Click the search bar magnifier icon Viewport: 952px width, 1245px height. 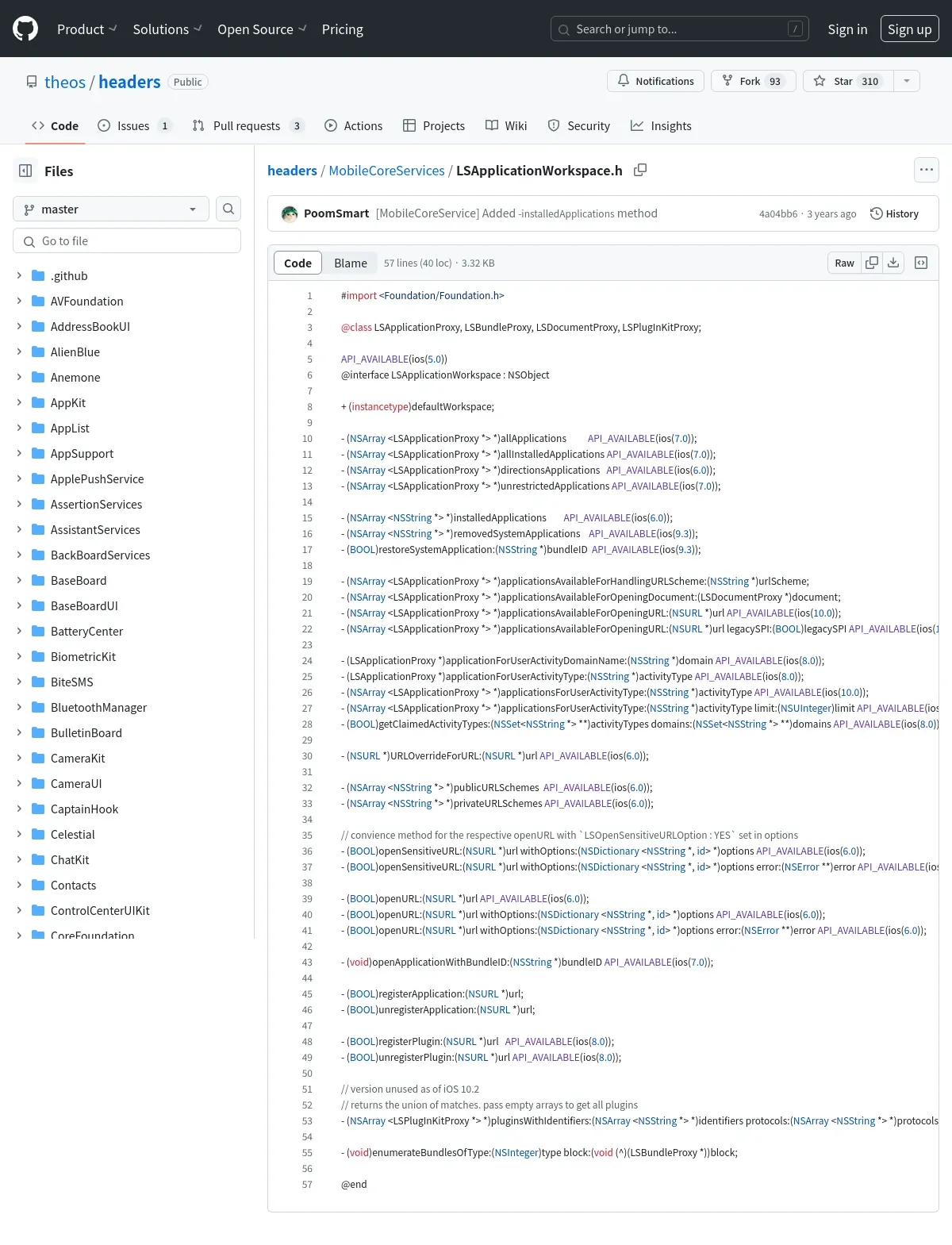point(564,29)
